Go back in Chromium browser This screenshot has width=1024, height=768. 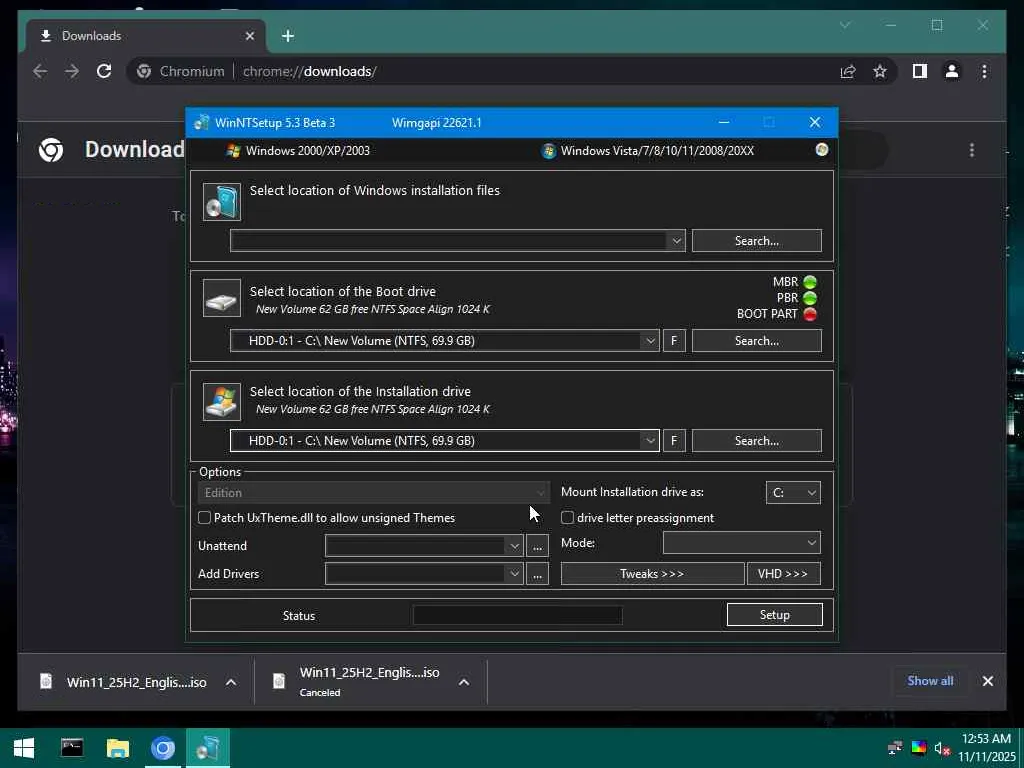40,71
